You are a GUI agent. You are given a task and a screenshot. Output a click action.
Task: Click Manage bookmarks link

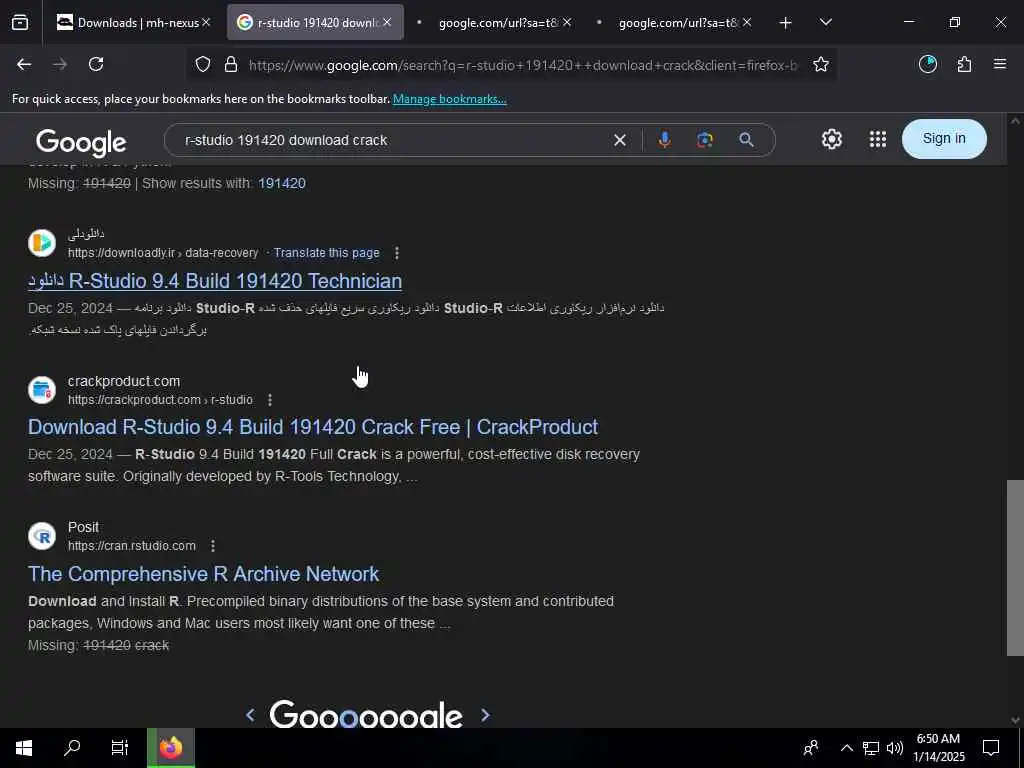[x=449, y=99]
